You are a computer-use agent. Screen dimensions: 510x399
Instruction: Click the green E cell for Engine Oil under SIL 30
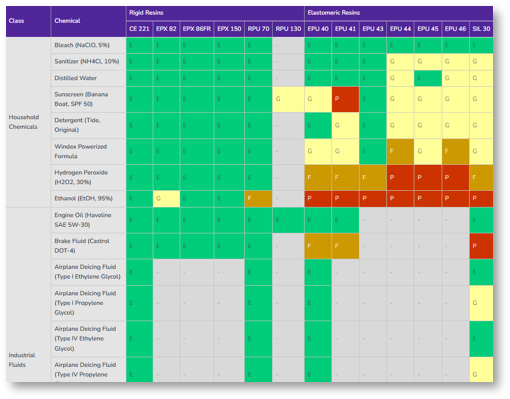click(481, 220)
